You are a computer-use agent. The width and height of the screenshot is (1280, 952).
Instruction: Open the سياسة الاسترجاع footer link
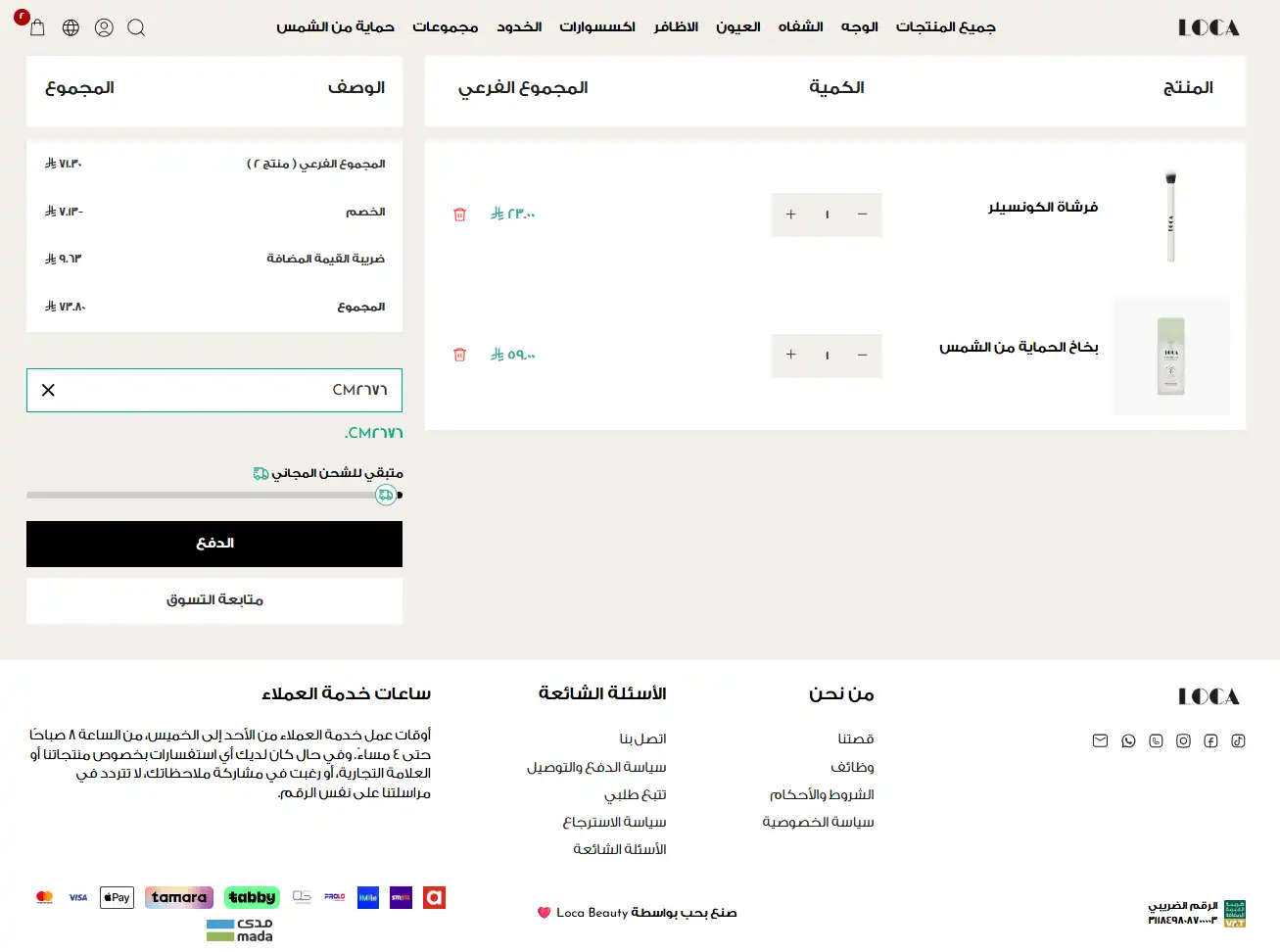pos(615,822)
